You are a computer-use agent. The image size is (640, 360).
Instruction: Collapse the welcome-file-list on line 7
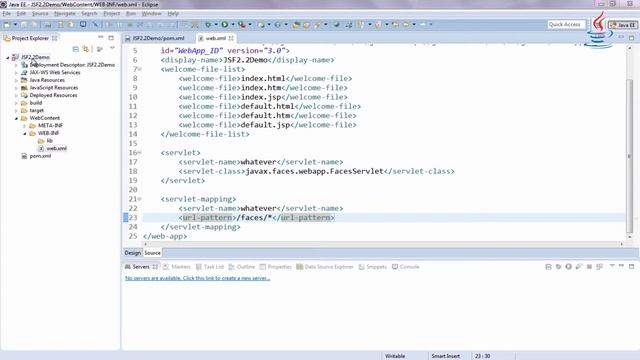140,69
